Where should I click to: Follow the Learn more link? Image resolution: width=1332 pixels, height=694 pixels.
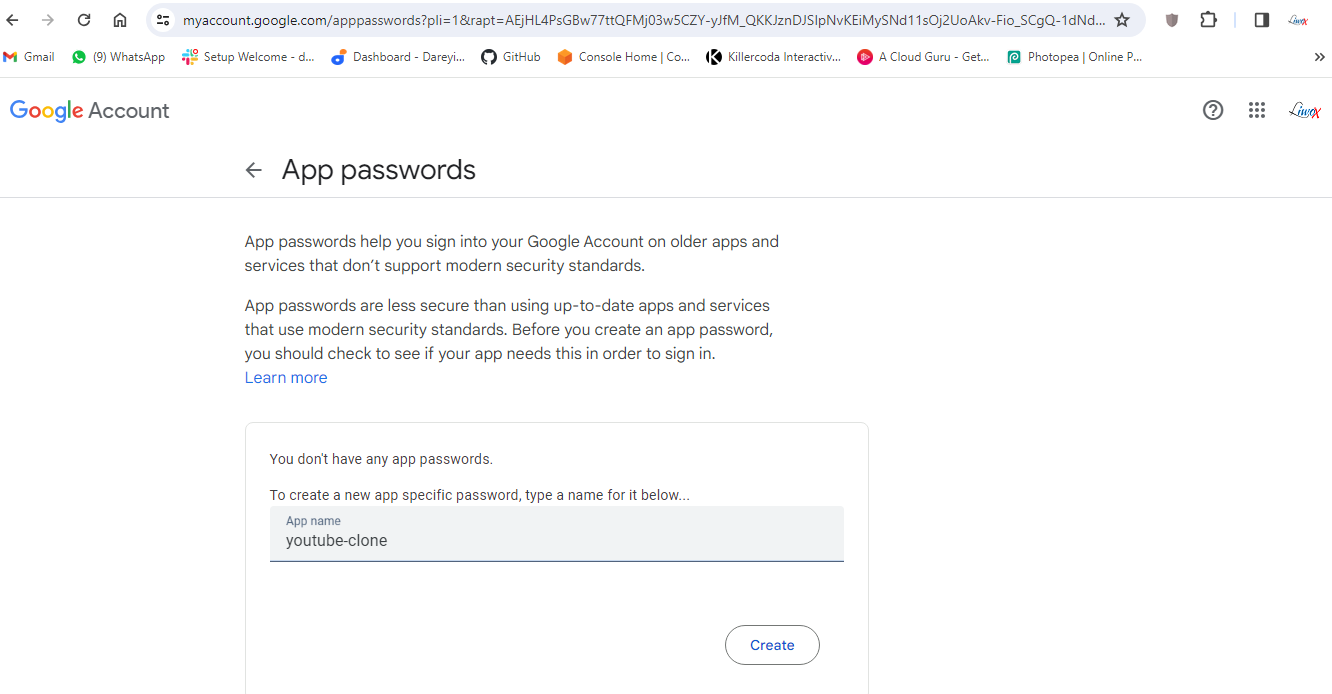click(286, 378)
